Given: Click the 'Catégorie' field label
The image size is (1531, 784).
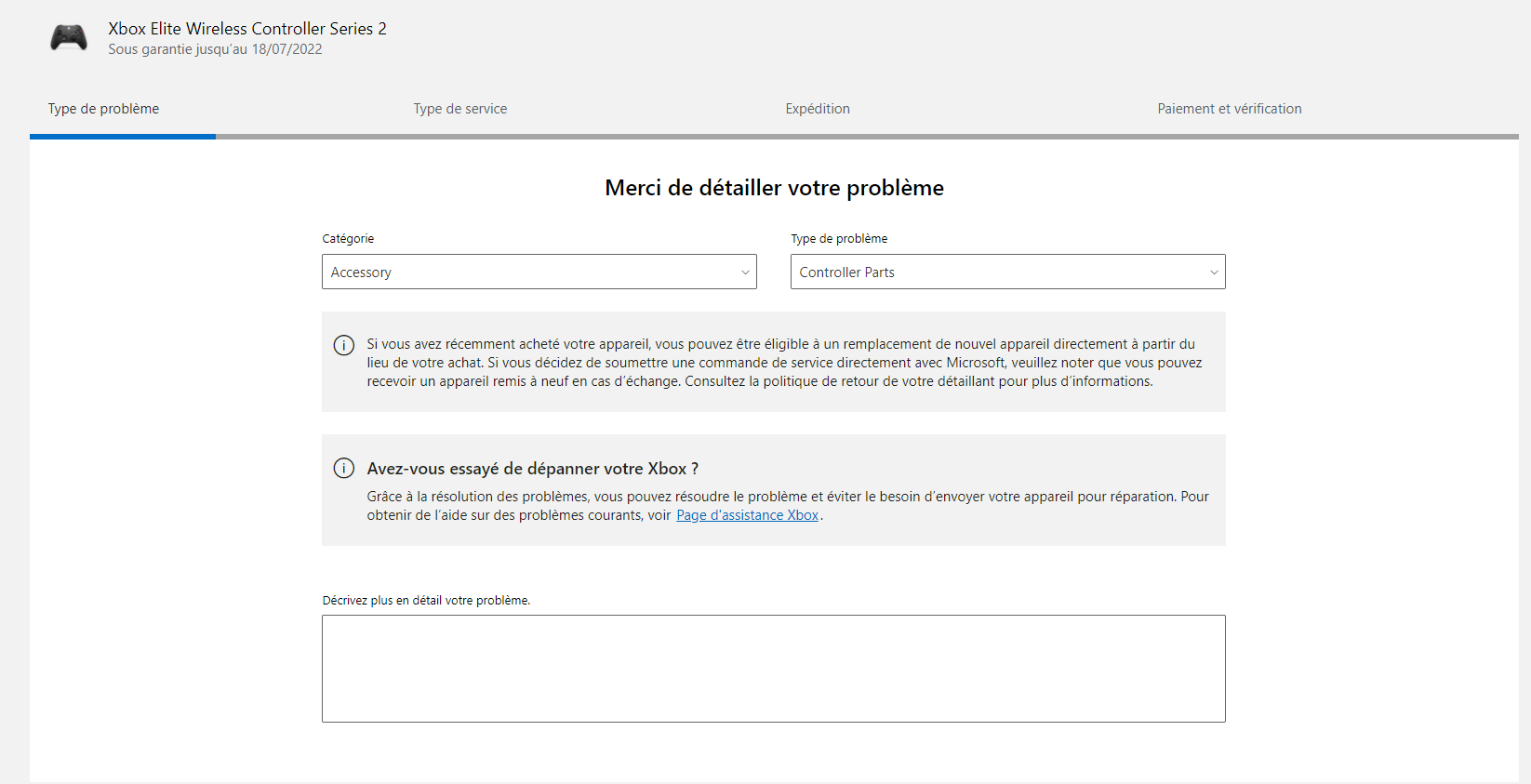Looking at the screenshot, I should 348,239.
